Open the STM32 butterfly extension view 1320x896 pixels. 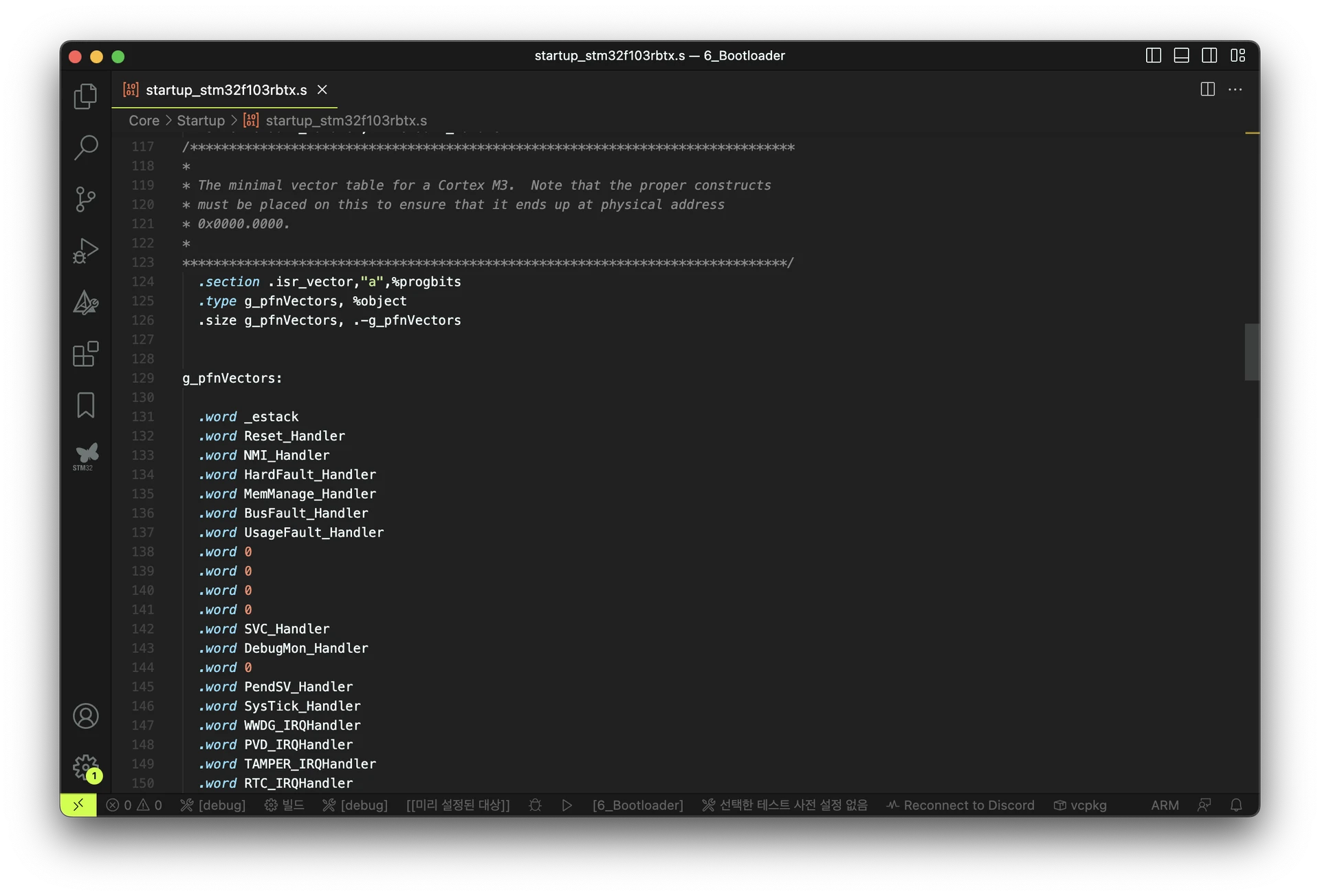(x=85, y=456)
